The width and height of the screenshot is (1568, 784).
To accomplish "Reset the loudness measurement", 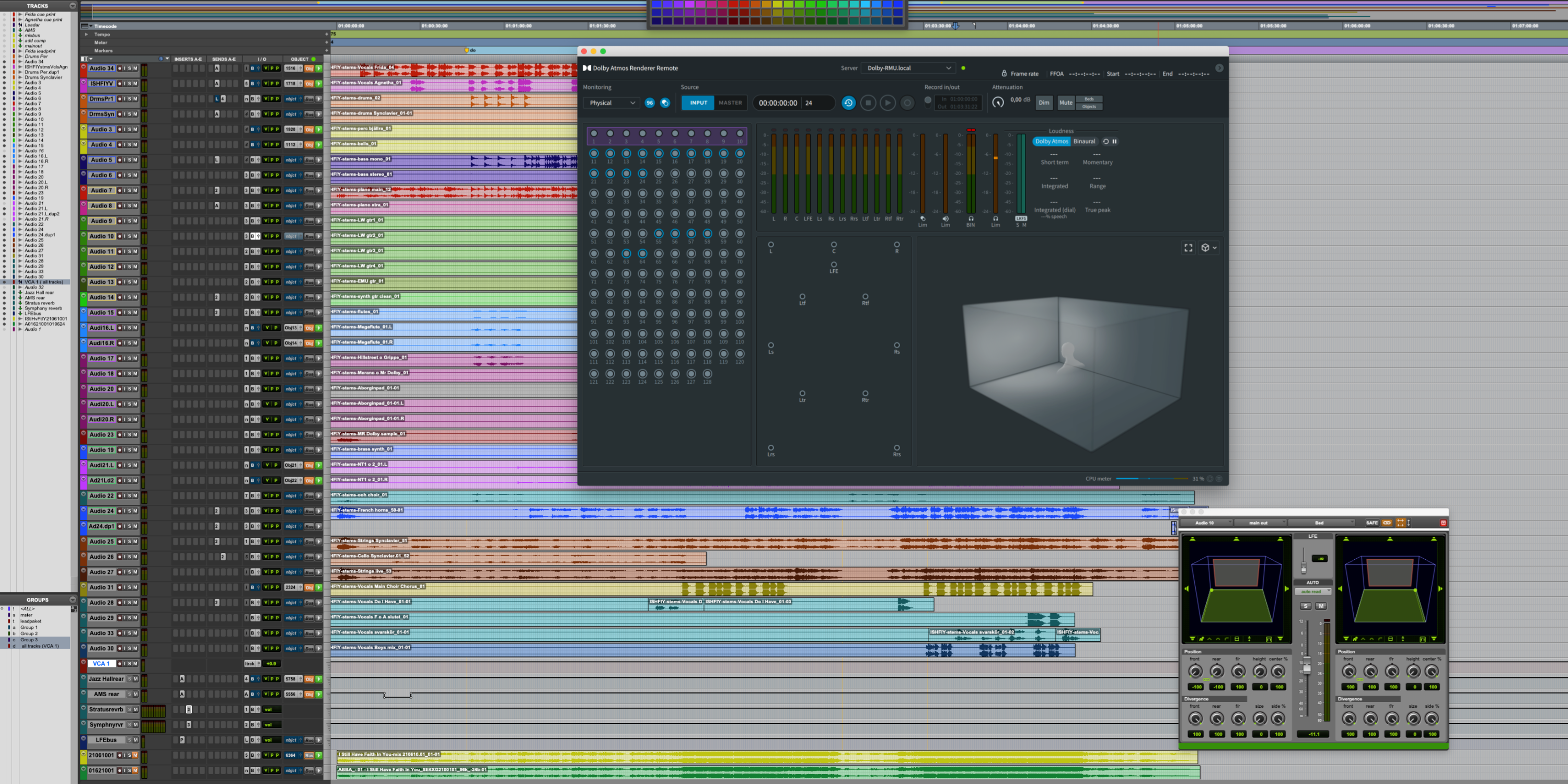I will pos(1105,141).
